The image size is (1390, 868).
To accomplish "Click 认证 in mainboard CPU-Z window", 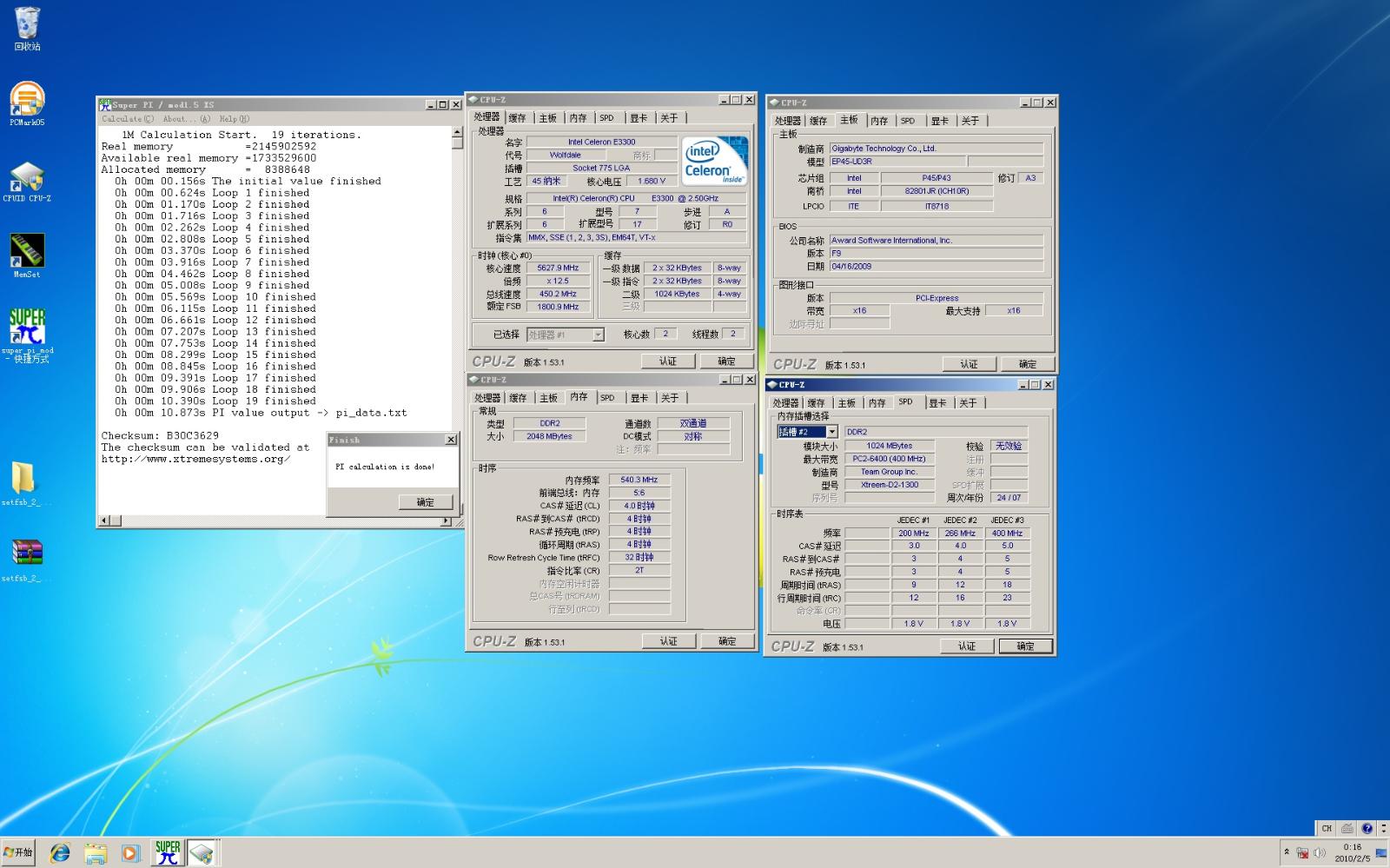I will point(969,364).
